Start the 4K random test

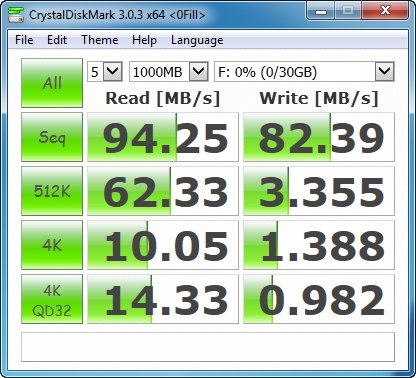pyautogui.click(x=52, y=245)
